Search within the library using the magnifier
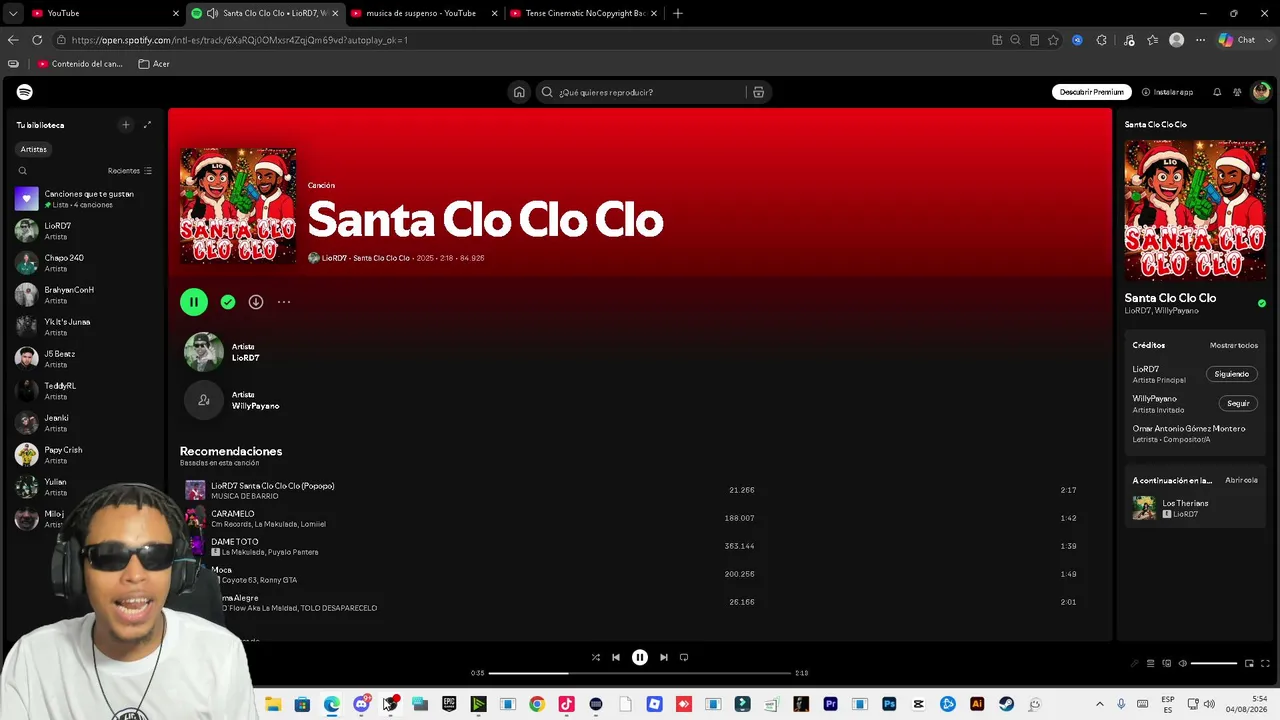The width and height of the screenshot is (1280, 720). pyautogui.click(x=23, y=171)
